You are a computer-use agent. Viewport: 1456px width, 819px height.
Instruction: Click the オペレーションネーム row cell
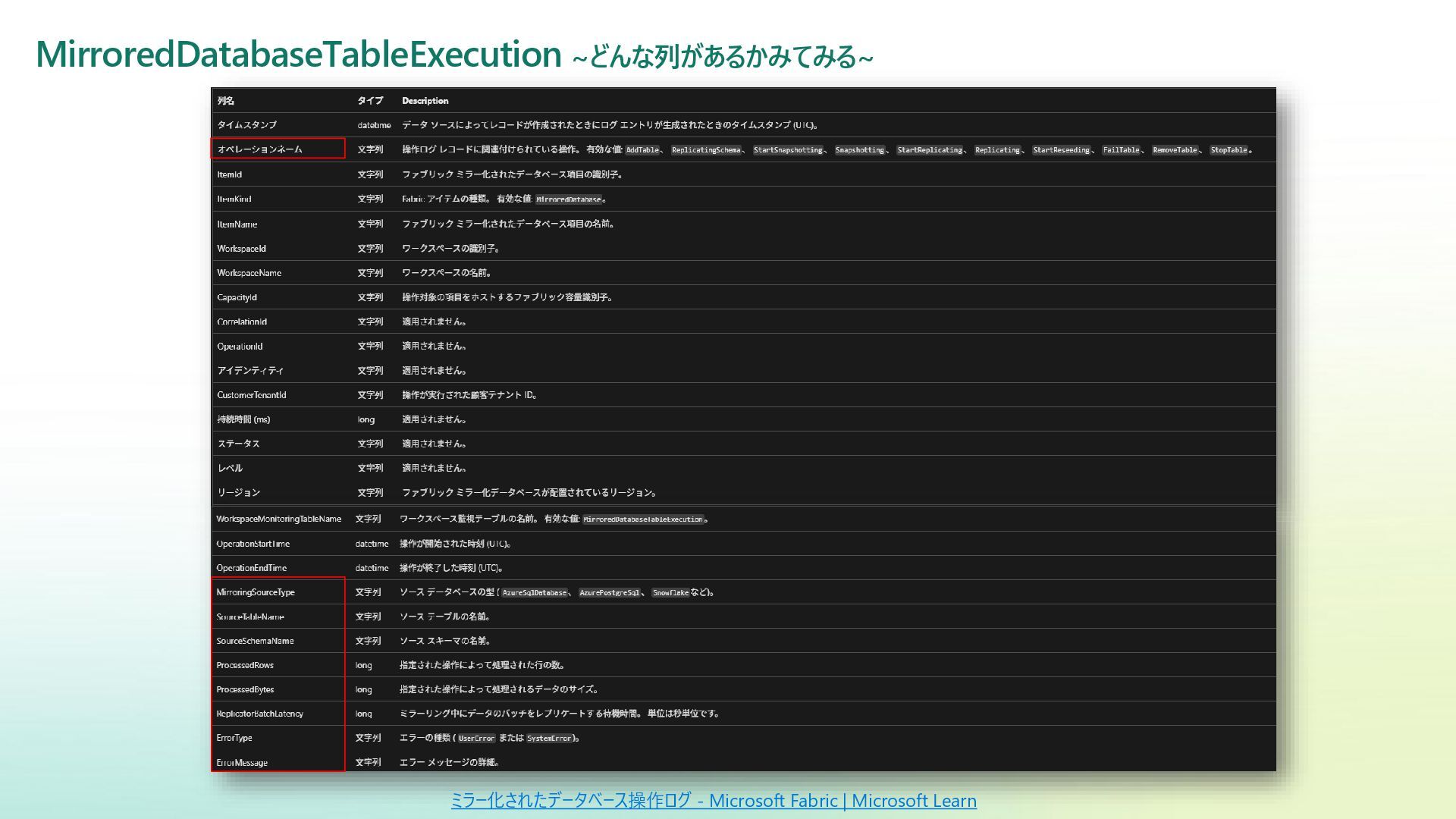(x=259, y=149)
